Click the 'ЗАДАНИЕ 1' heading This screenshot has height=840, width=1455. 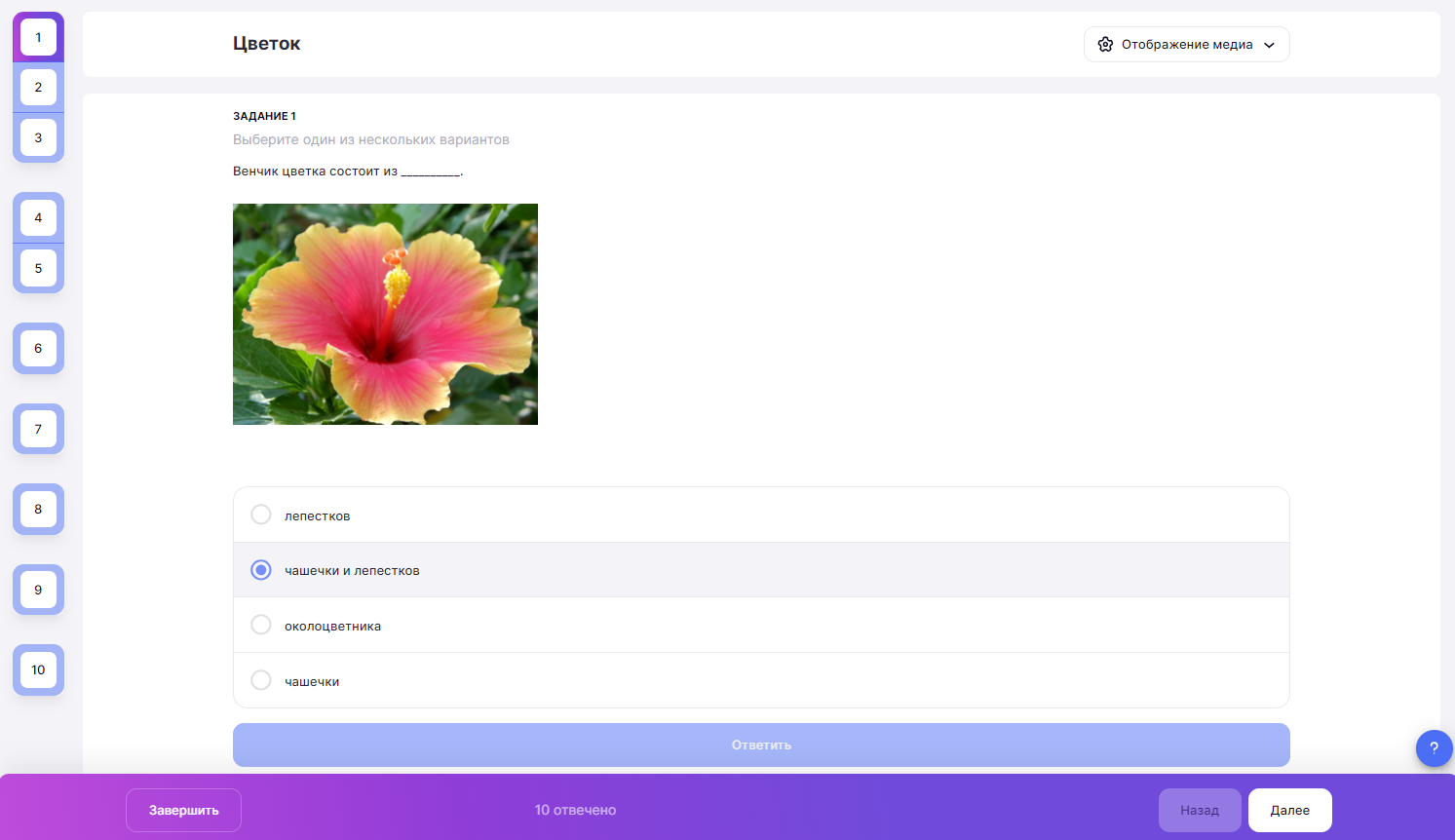(264, 116)
